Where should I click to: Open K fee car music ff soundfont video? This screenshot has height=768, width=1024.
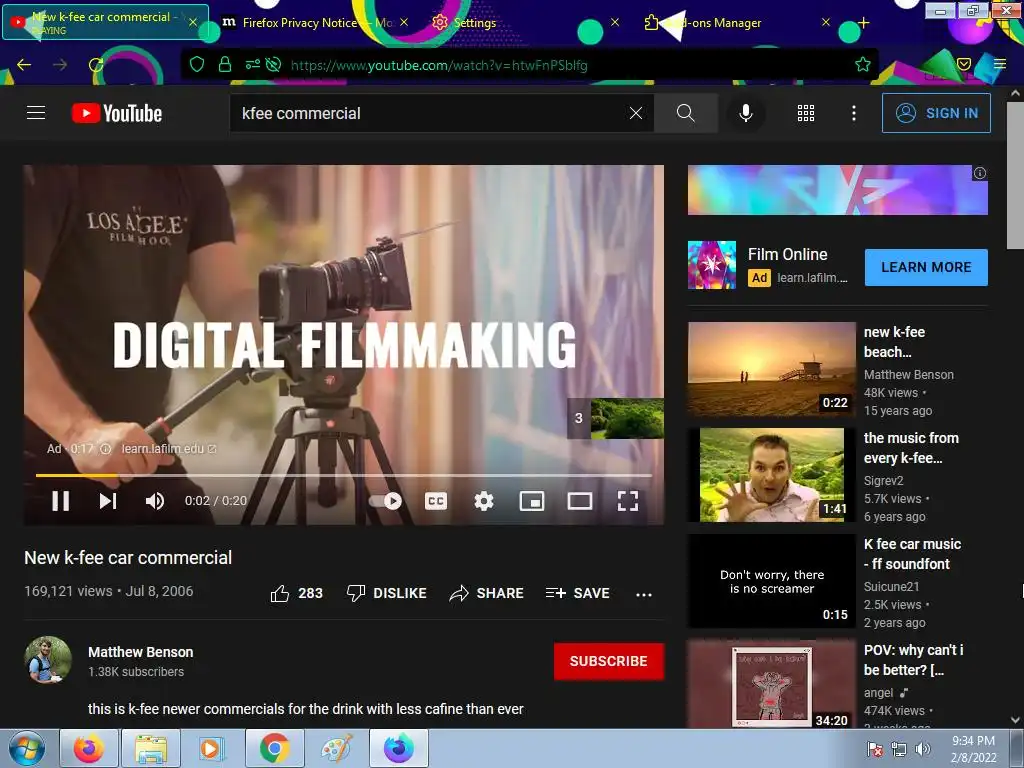[x=771, y=581]
